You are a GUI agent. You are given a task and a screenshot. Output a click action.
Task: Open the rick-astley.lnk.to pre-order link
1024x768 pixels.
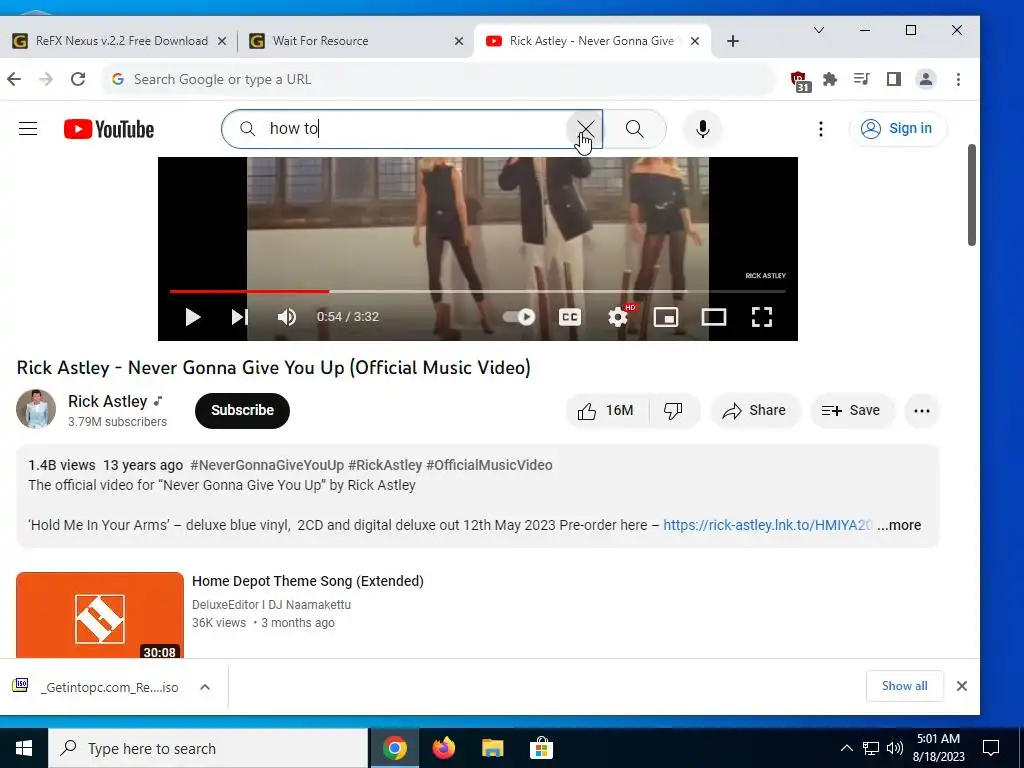(x=767, y=525)
